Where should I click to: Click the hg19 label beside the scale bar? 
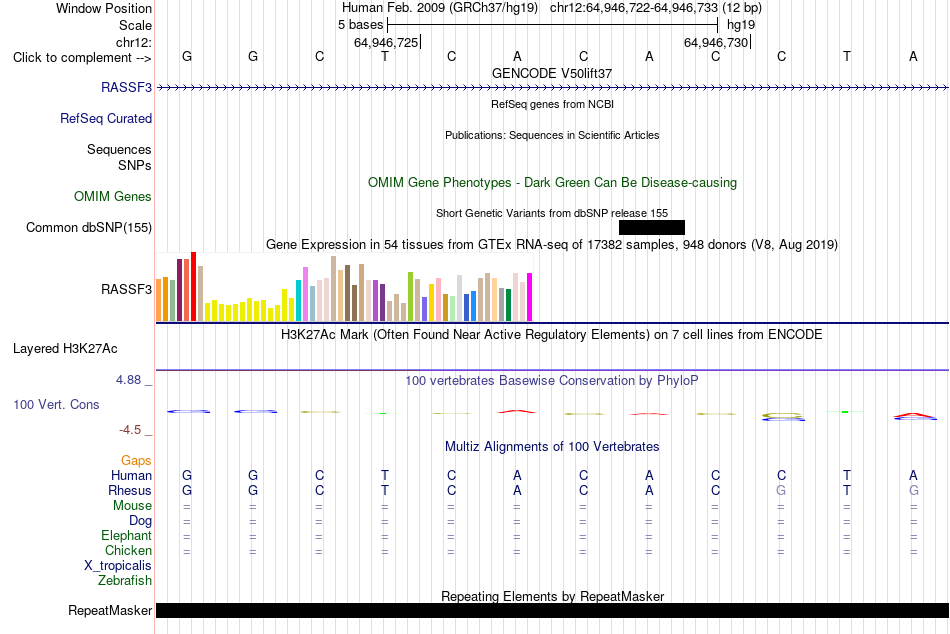click(x=741, y=25)
